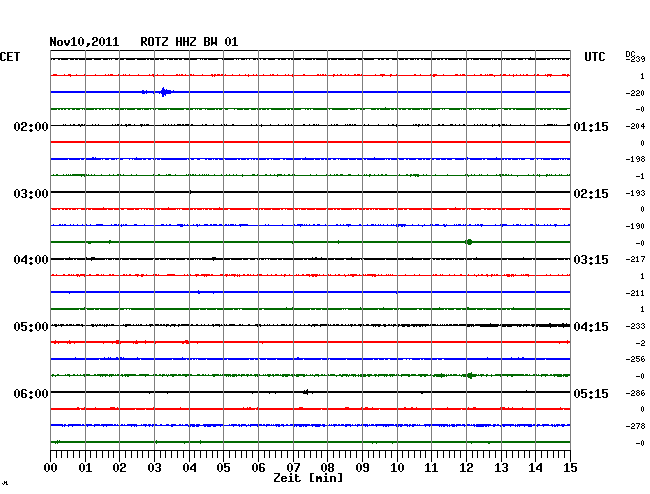
Task: Click the 01:15 UTC time label
Action: [591, 126]
